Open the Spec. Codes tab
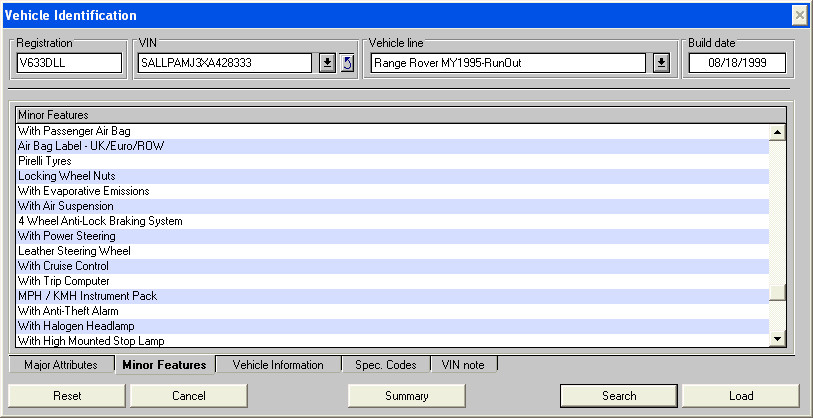The image size is (813, 418). coord(386,365)
